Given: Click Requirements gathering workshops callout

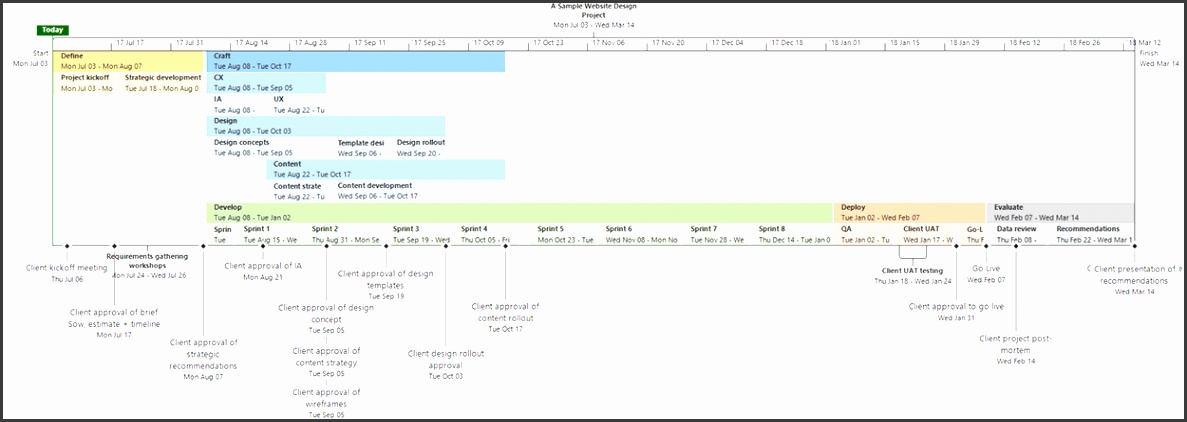Looking at the screenshot, I should coord(147,265).
